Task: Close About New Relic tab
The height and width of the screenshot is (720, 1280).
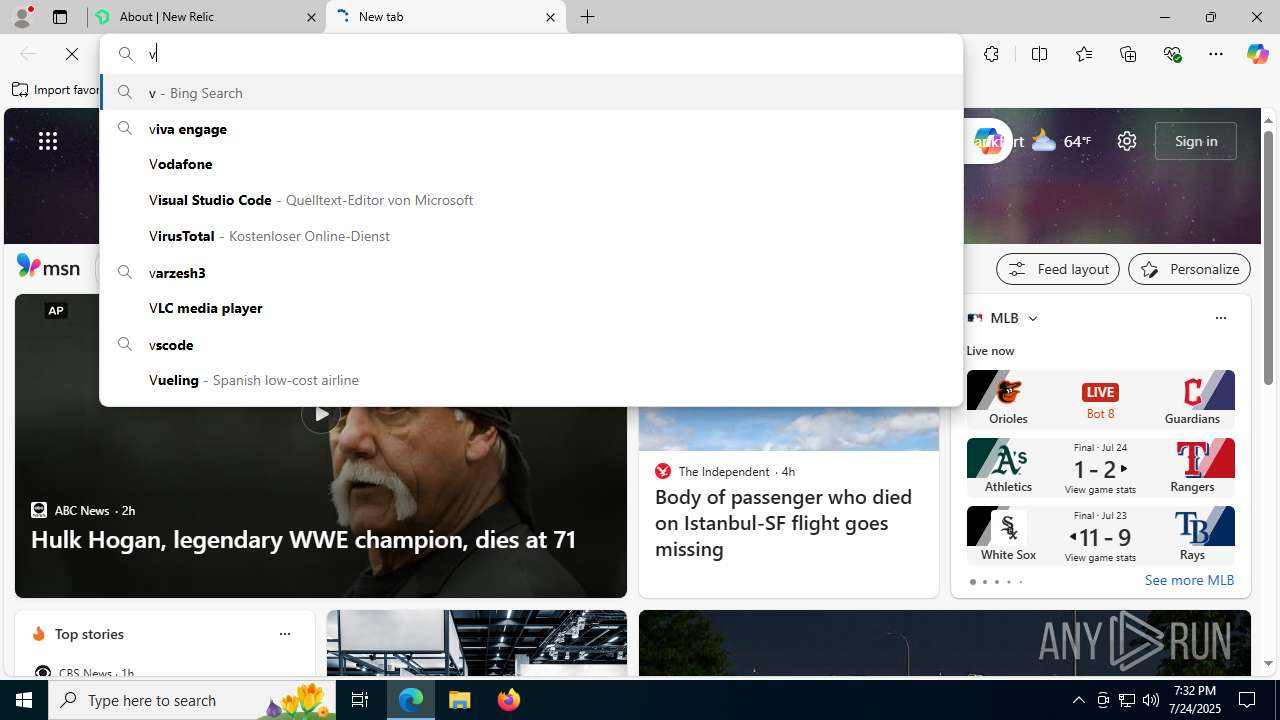Action: pyautogui.click(x=311, y=17)
